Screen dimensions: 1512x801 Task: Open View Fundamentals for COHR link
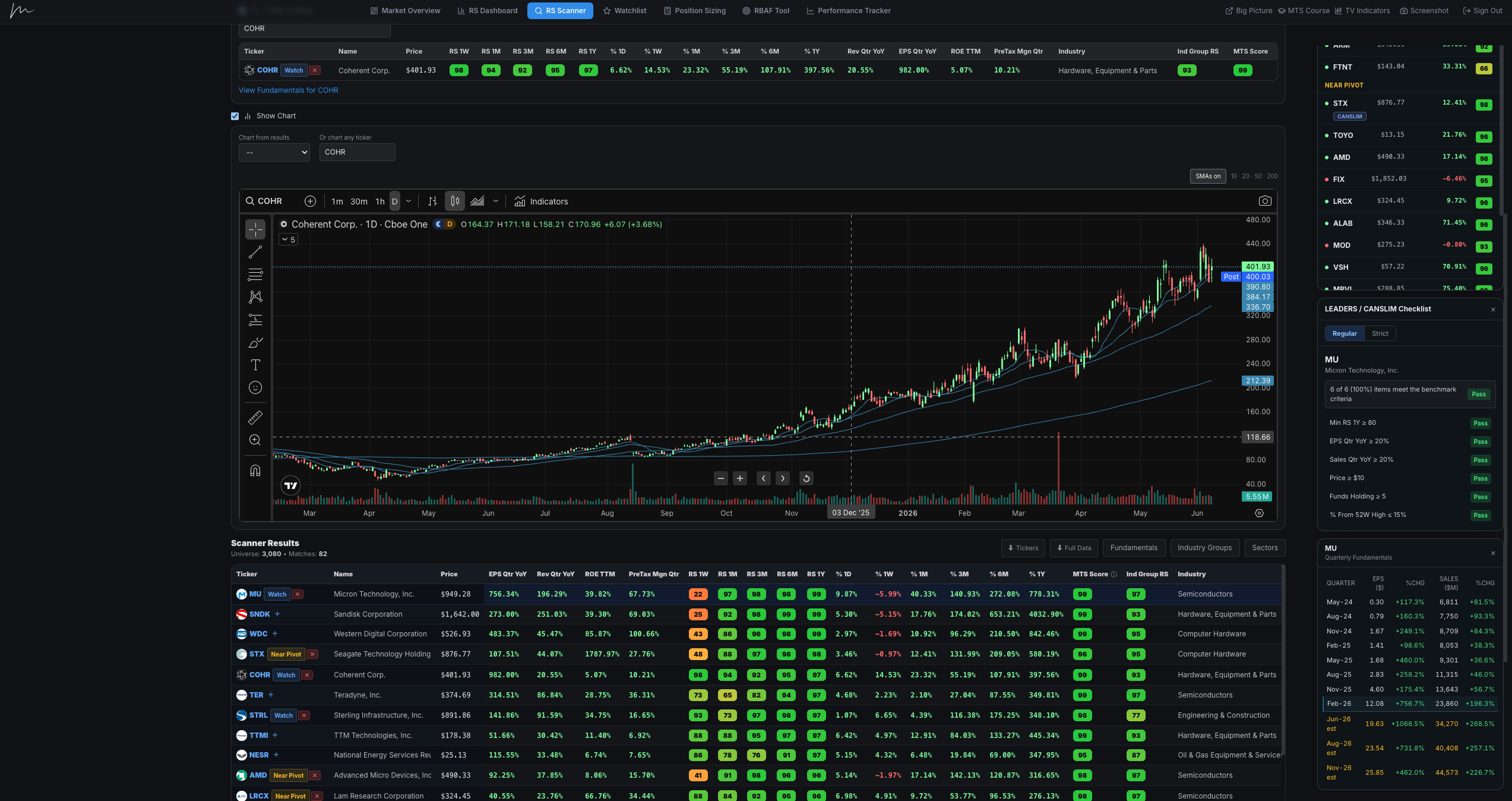point(288,90)
